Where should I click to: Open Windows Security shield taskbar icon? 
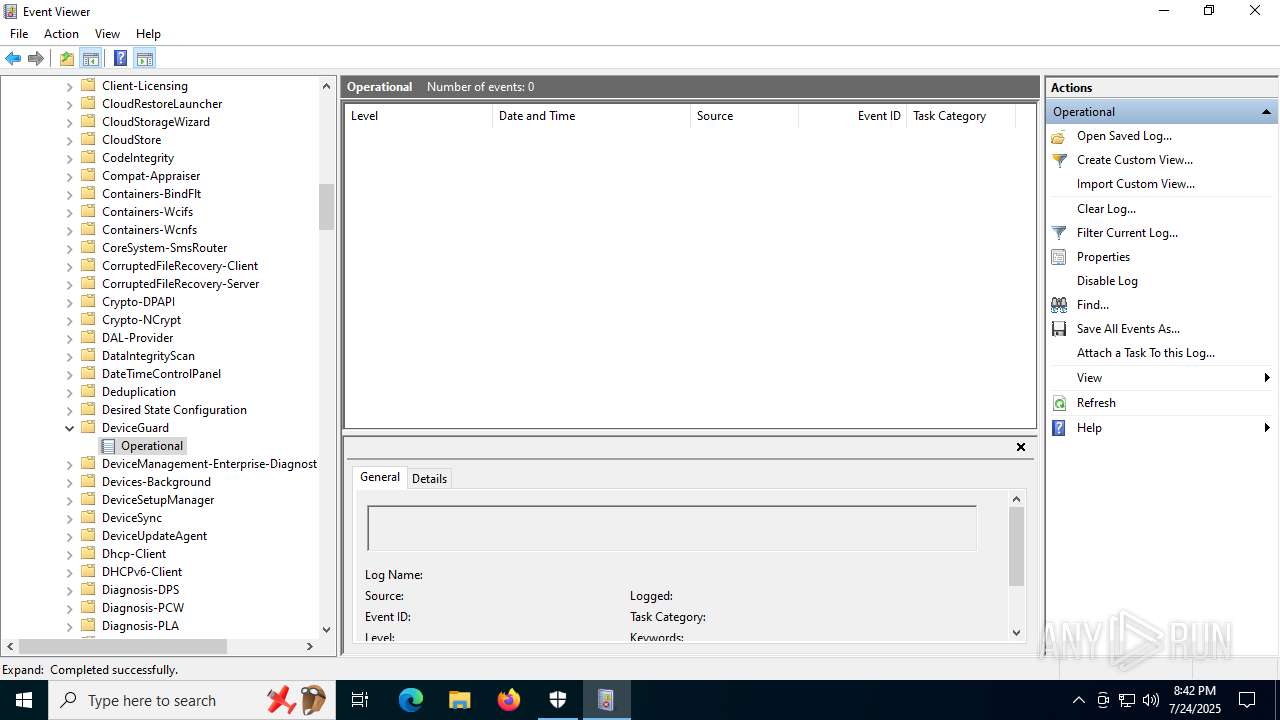[x=558, y=700]
